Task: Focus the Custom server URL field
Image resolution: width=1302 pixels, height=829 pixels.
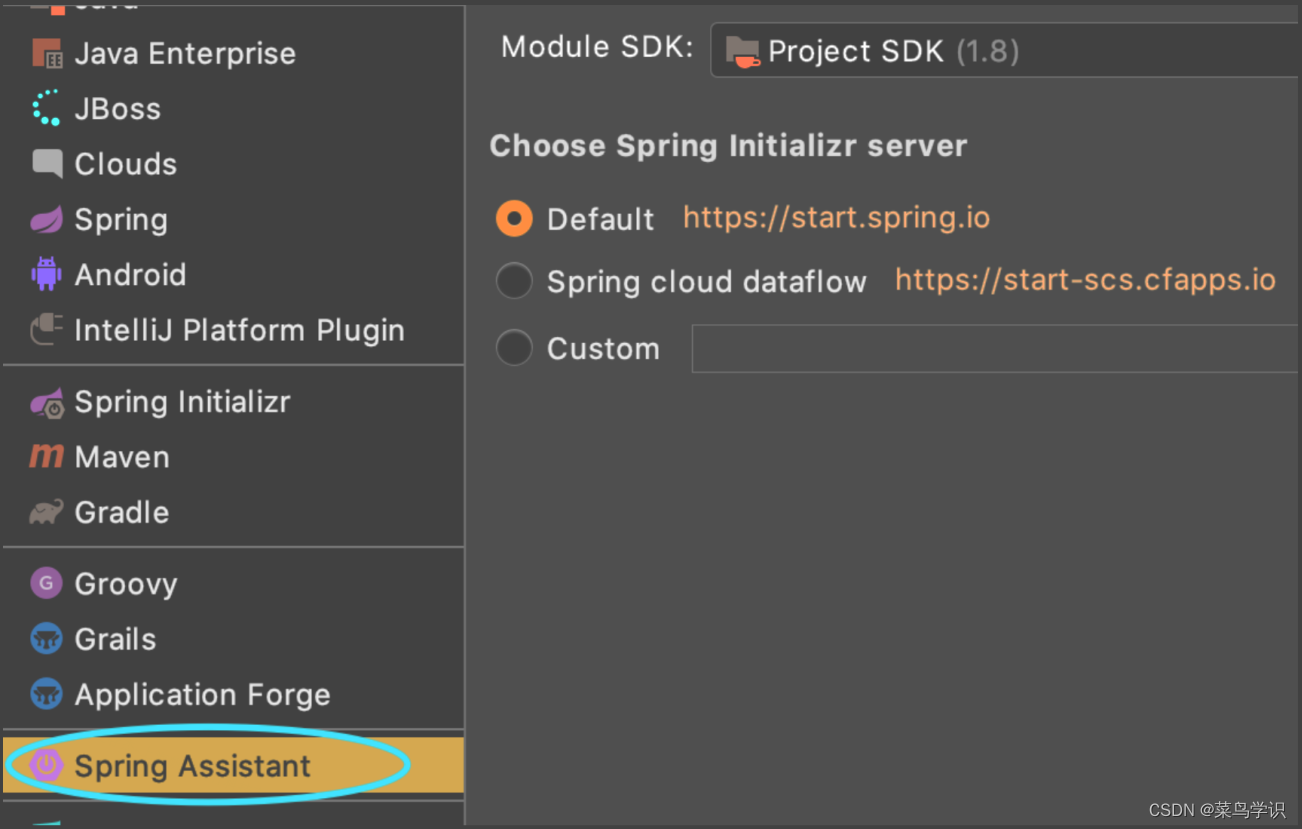Action: (996, 348)
